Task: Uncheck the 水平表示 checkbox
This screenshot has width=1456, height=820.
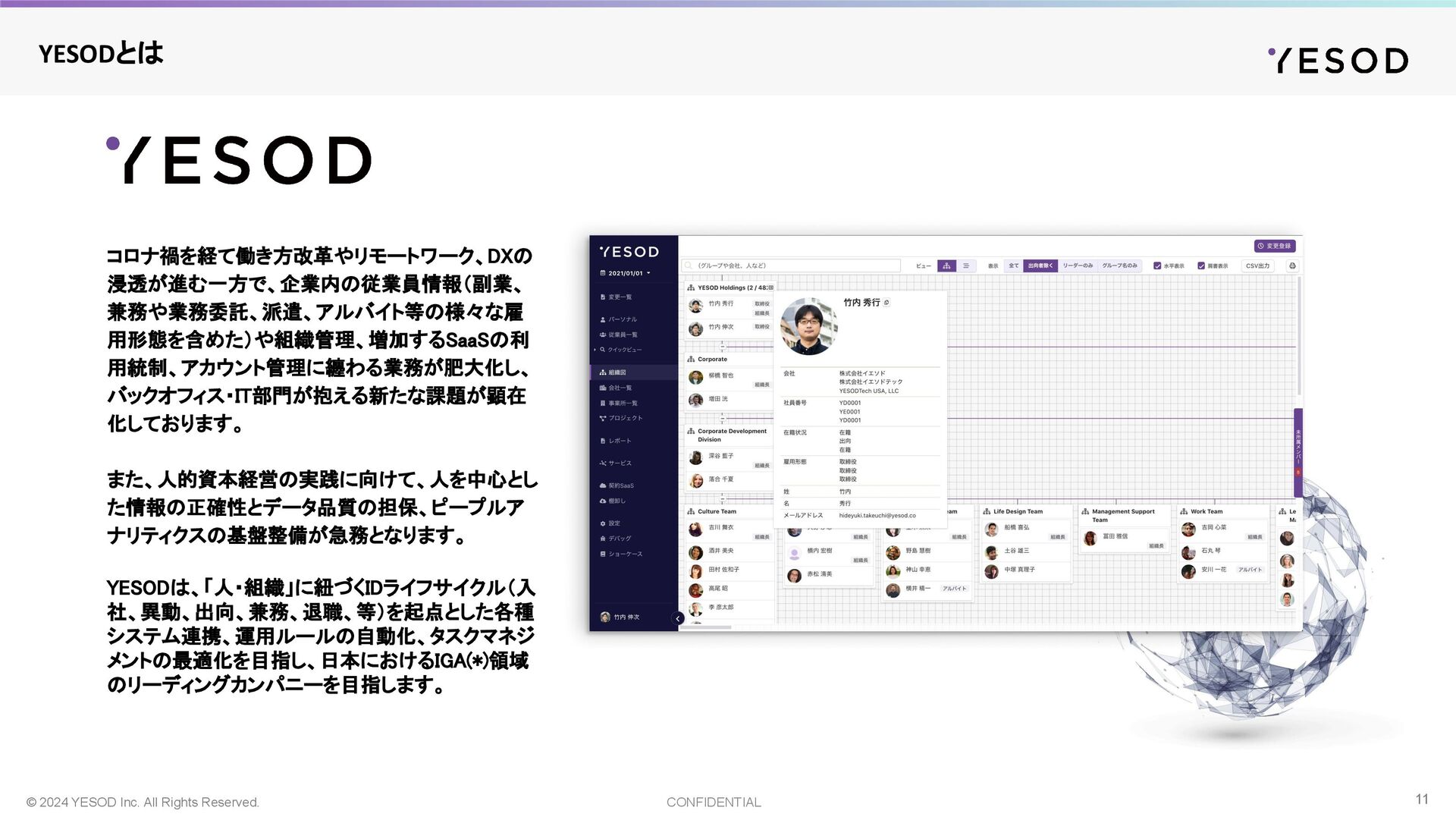Action: click(1157, 266)
